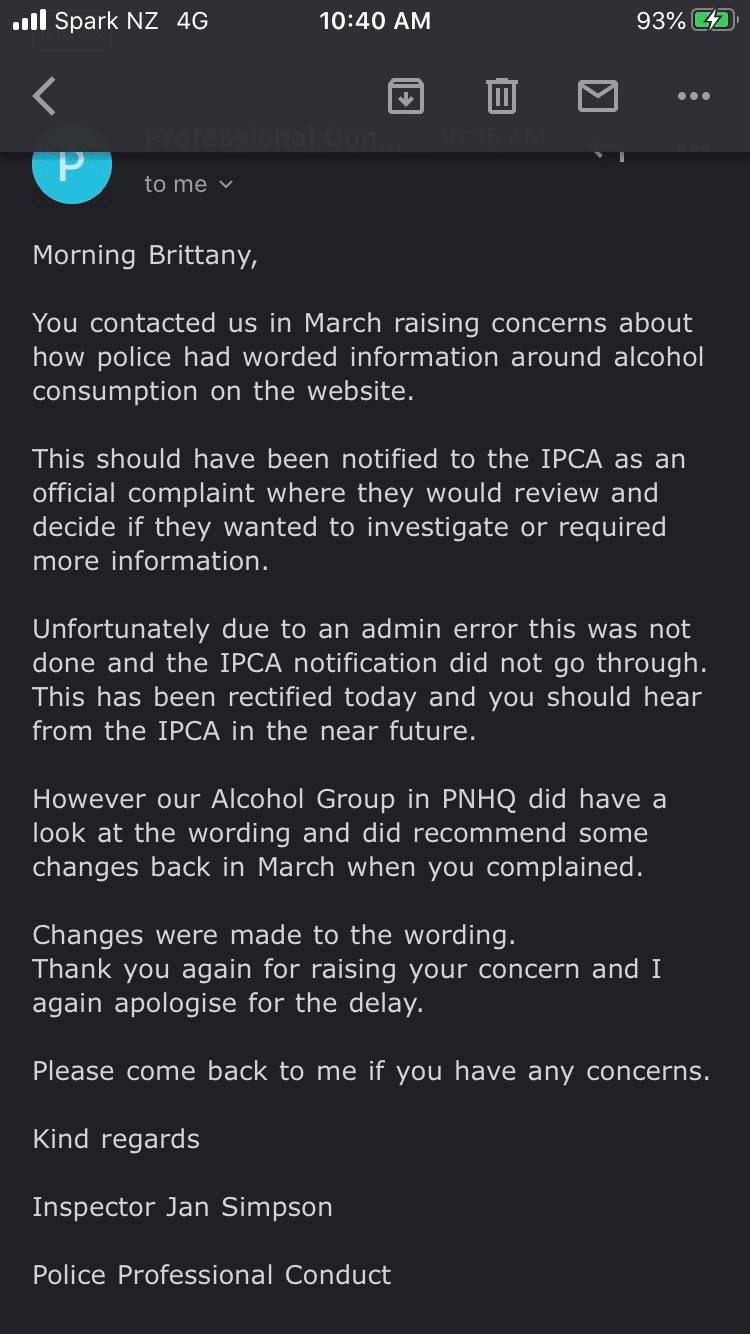750x1334 pixels.
Task: Open the three-dot more options menu
Action: point(693,97)
